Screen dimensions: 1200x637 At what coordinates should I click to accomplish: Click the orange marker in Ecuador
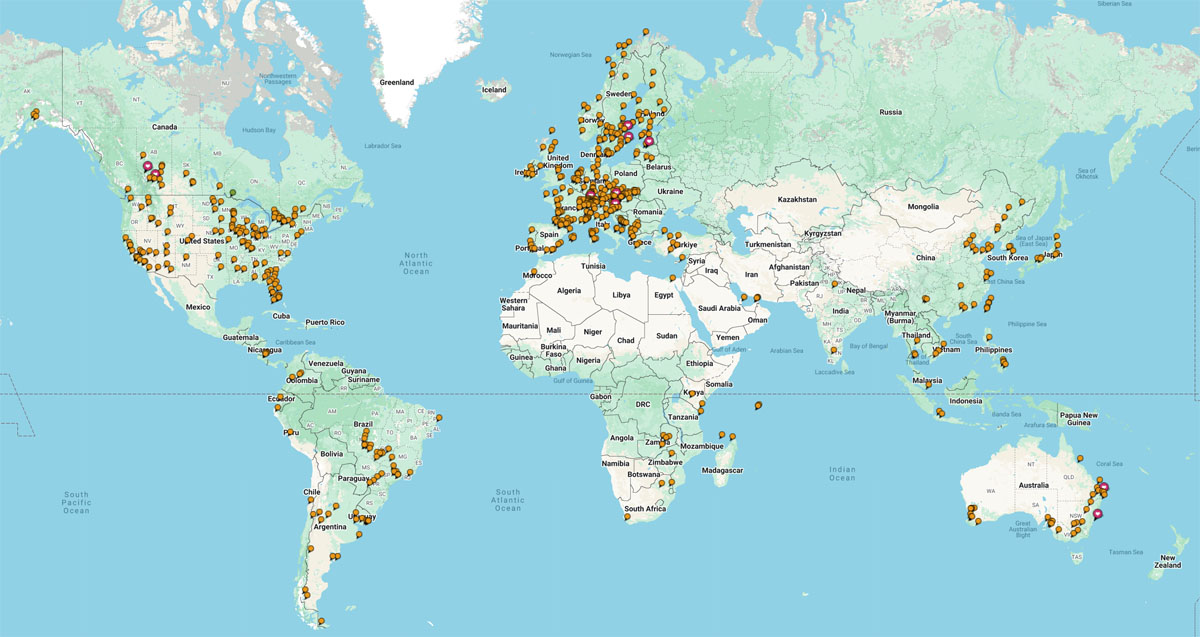(x=279, y=398)
